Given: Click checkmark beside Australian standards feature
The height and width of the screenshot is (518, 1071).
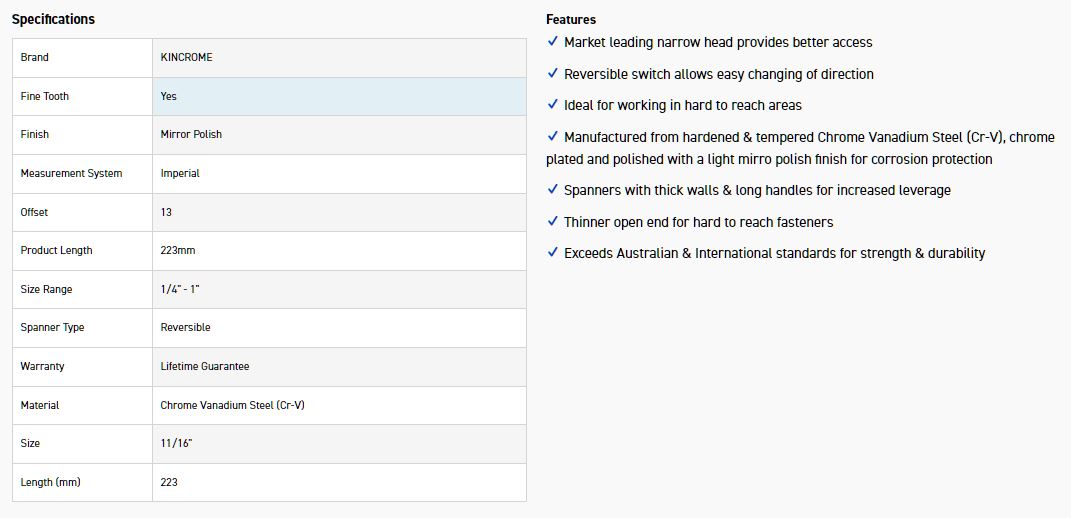Looking at the screenshot, I should pos(553,253).
